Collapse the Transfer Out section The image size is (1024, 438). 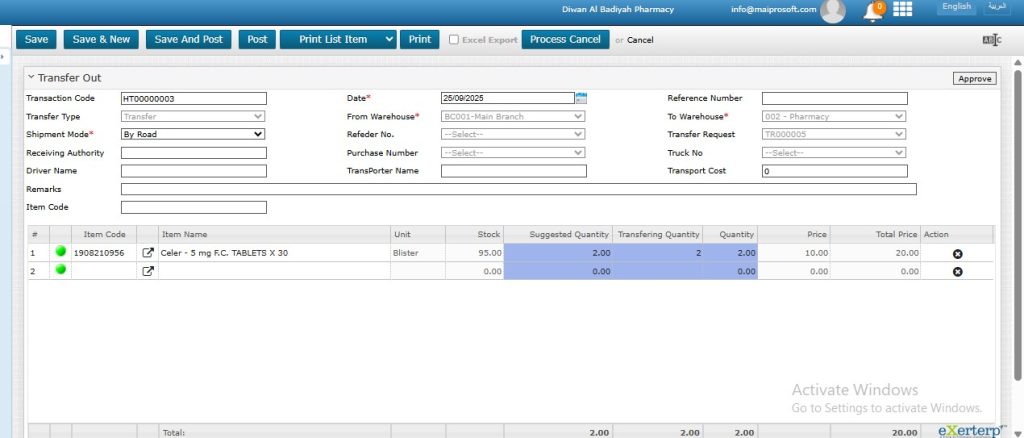click(31, 77)
